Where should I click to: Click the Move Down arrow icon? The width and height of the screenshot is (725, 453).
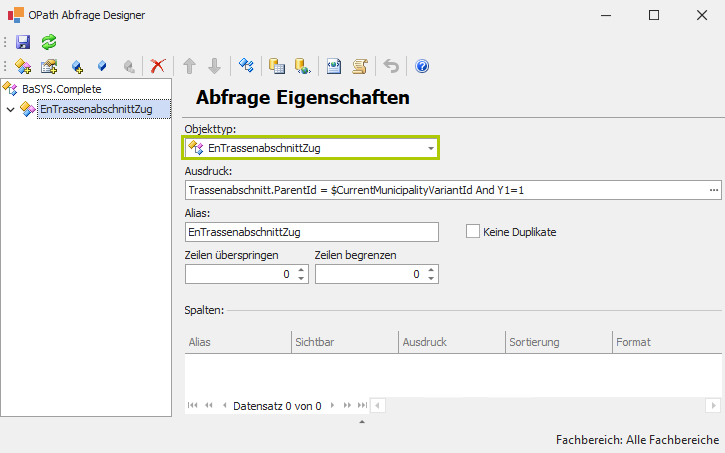(214, 66)
